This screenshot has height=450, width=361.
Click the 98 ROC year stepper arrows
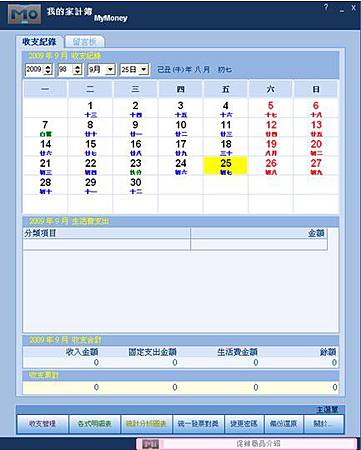[x=77, y=70]
